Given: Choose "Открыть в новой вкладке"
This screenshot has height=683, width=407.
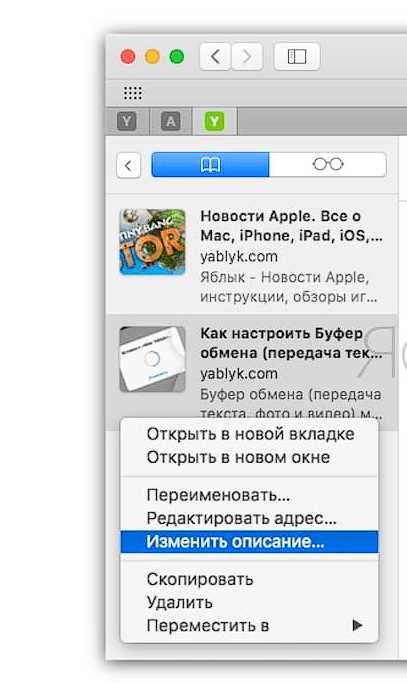Looking at the screenshot, I should [x=250, y=434].
